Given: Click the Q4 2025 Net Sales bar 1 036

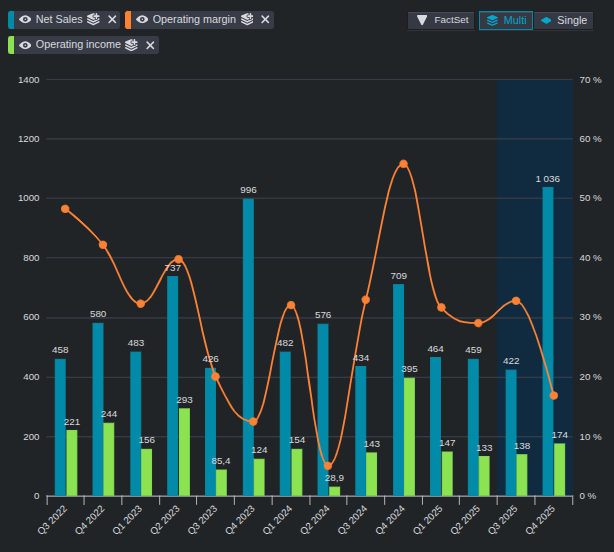Looking at the screenshot, I should 548,341.
